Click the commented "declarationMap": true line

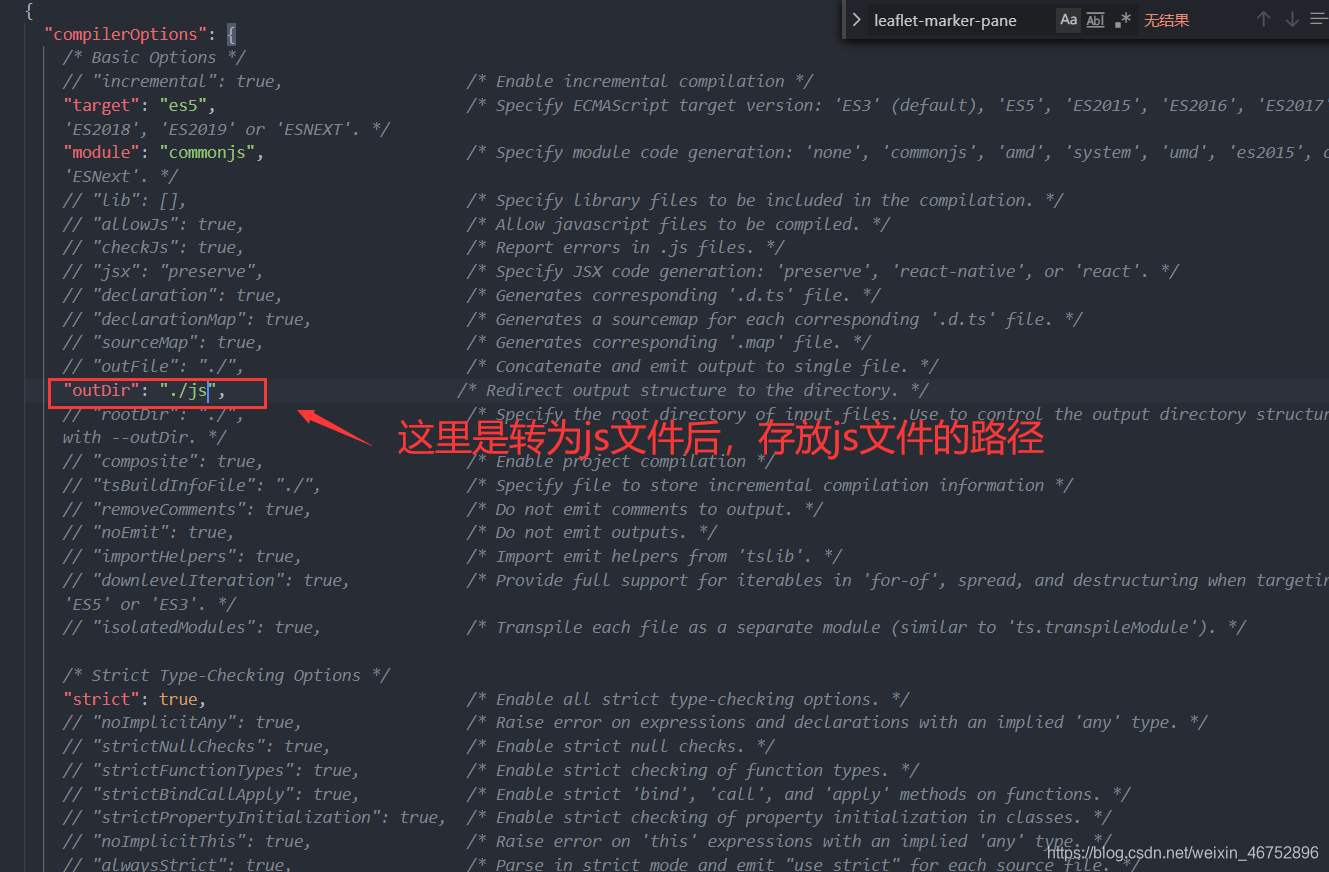click(187, 319)
